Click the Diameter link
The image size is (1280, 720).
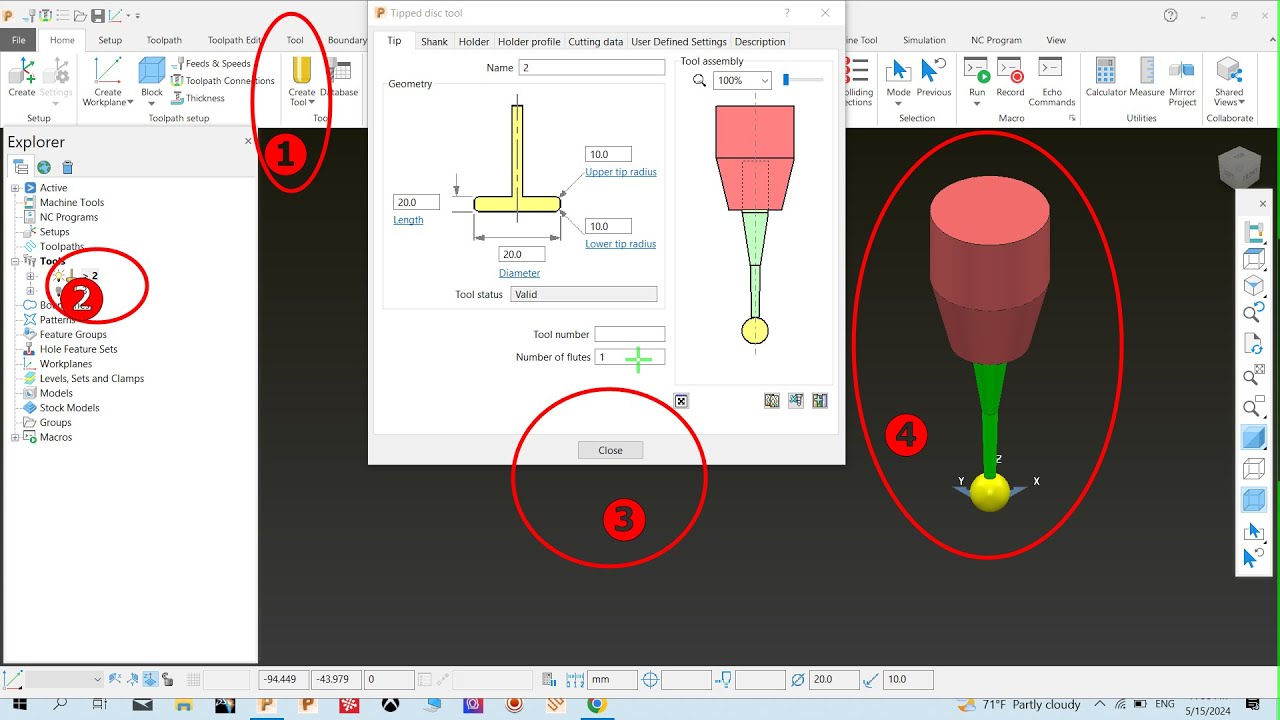(519, 273)
